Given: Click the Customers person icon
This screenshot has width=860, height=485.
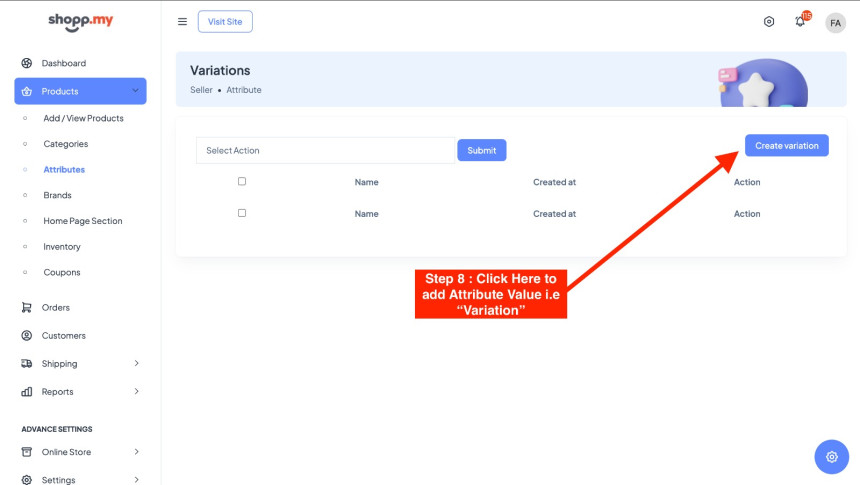Looking at the screenshot, I should (x=27, y=335).
